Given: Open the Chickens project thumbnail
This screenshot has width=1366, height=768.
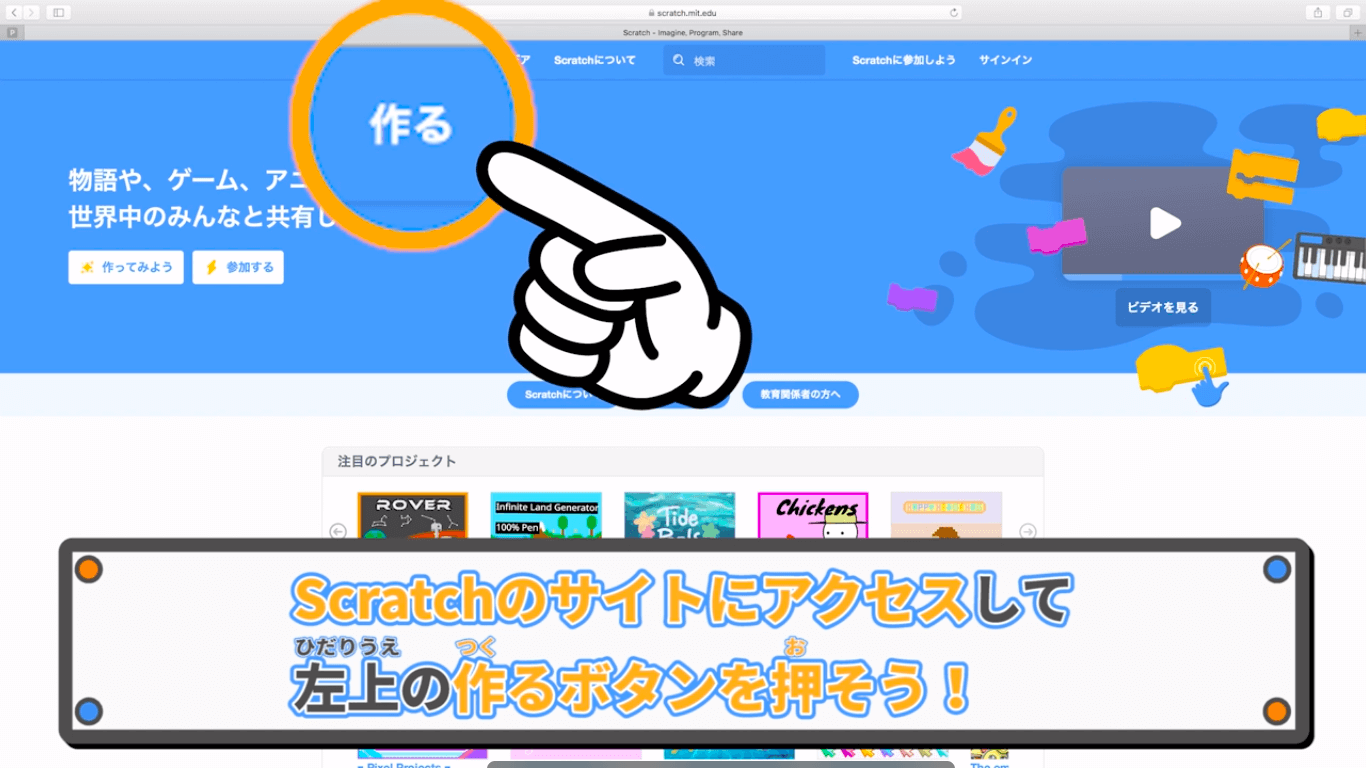Looking at the screenshot, I should tap(813, 516).
